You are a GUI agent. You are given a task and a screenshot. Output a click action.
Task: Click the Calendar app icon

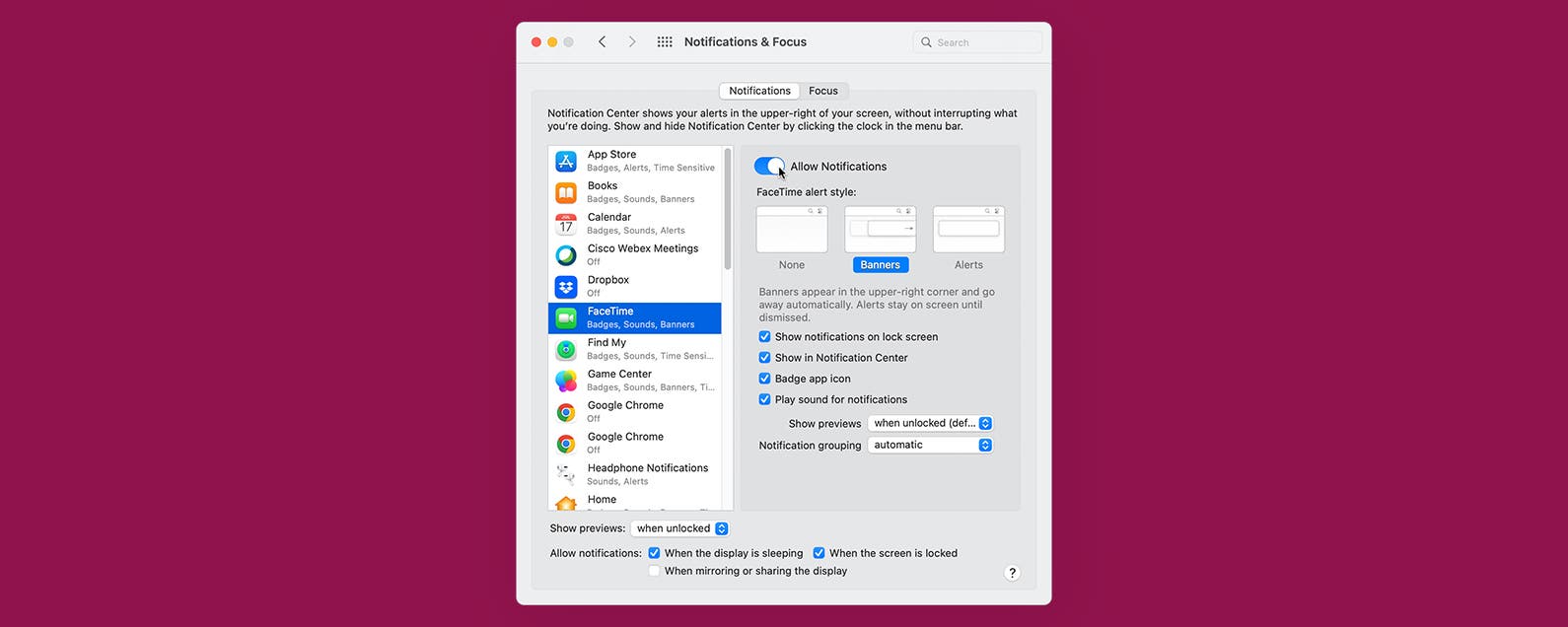pos(566,224)
